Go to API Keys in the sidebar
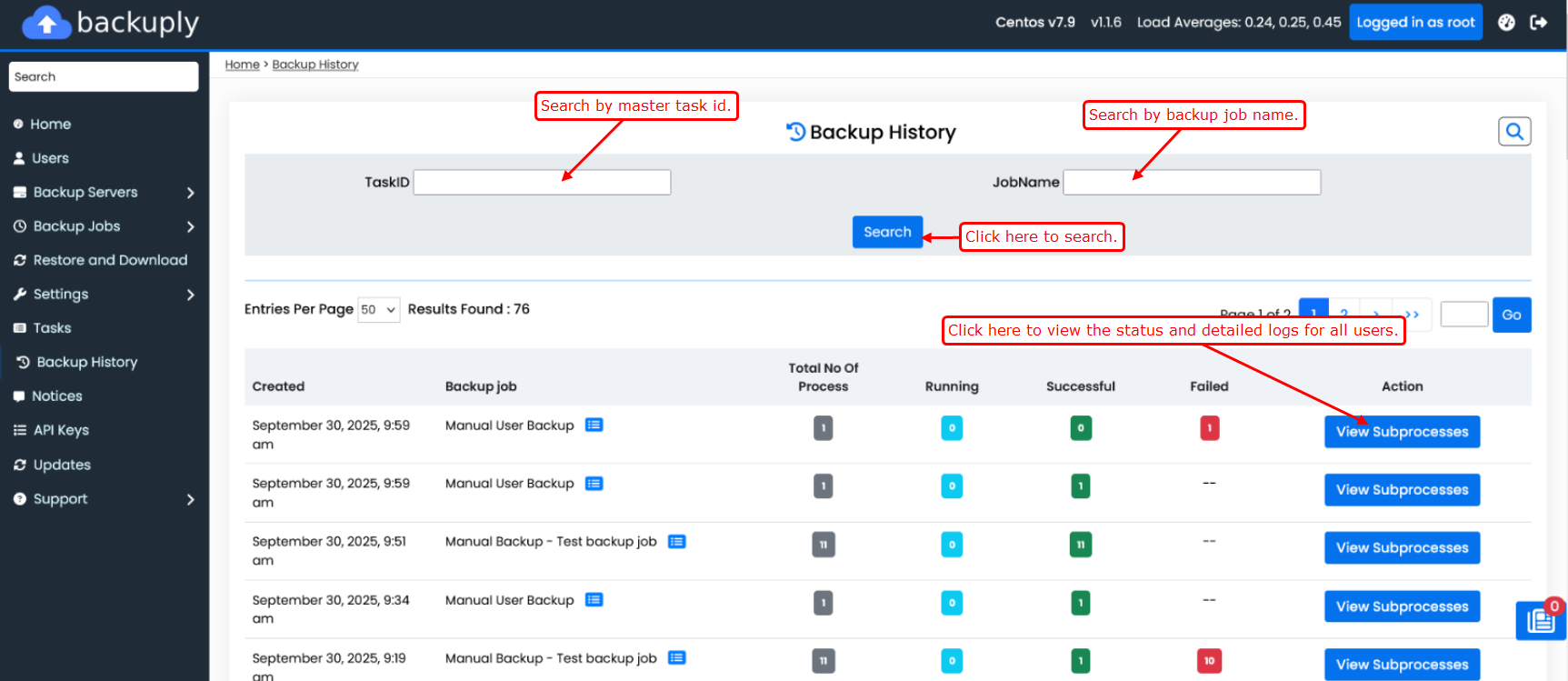This screenshot has width=1568, height=681. (61, 430)
